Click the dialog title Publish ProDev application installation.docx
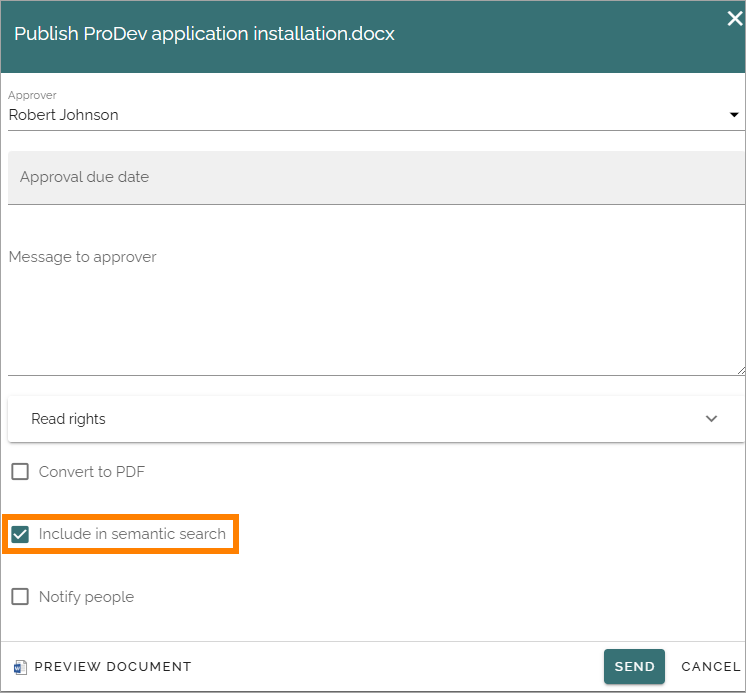 point(205,34)
